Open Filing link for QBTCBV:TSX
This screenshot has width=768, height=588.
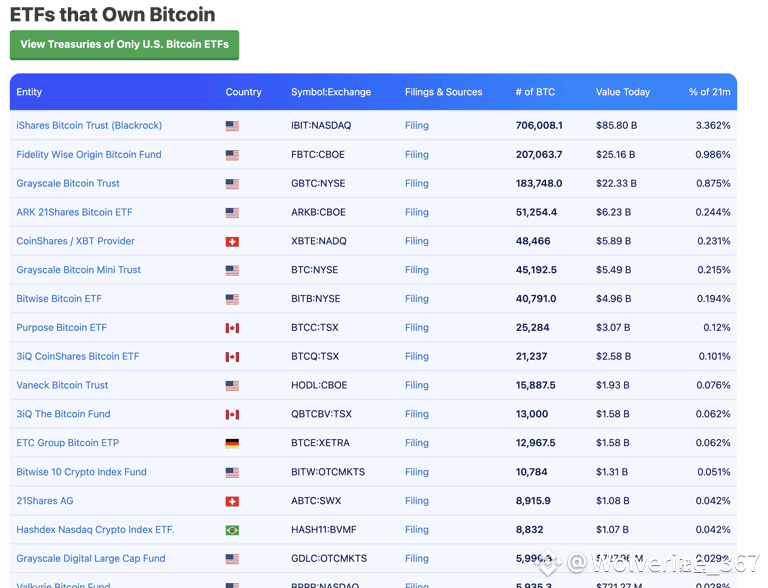417,414
